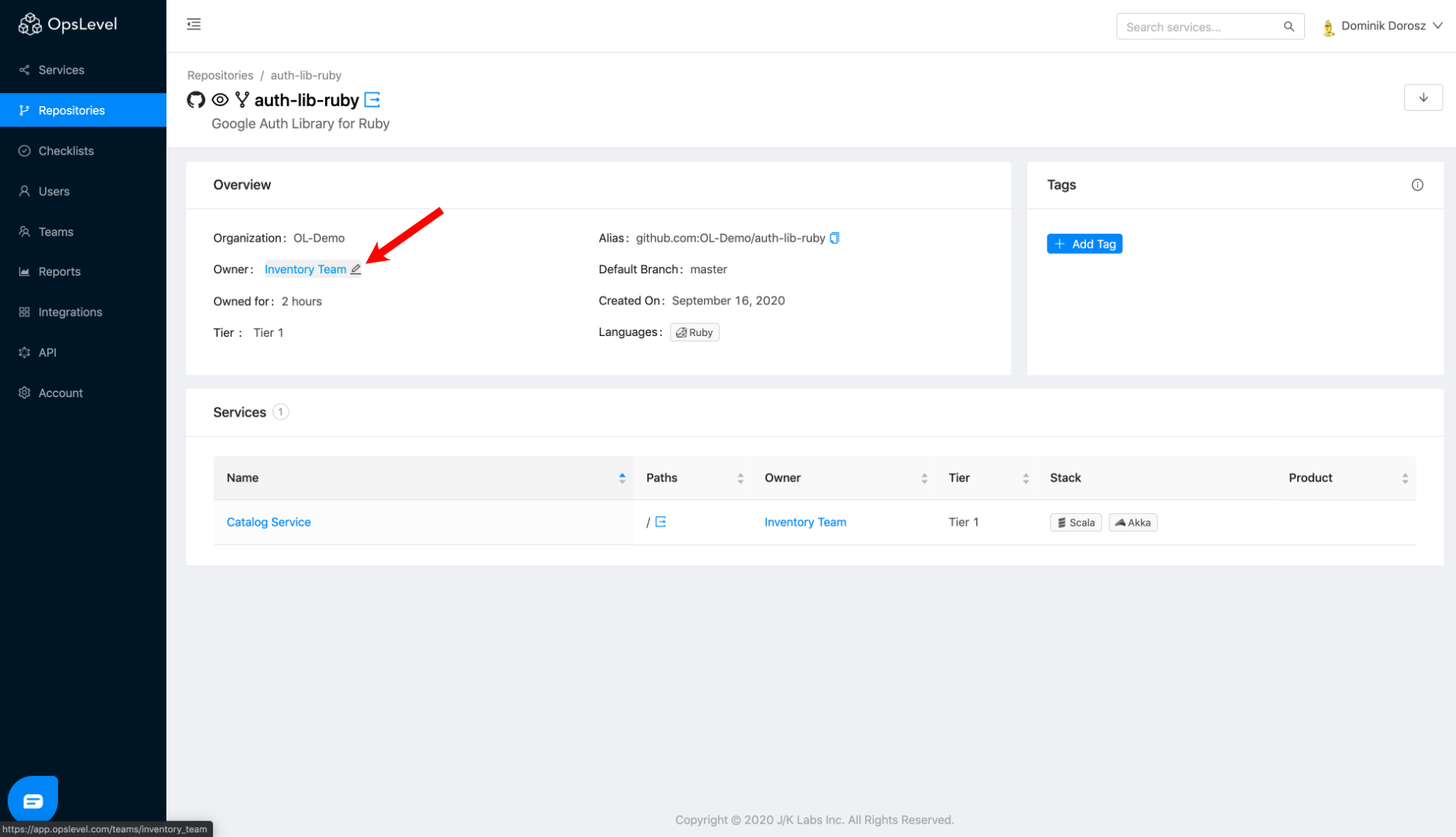The image size is (1456, 837).
Task: Click the search services field
Action: [1210, 26]
